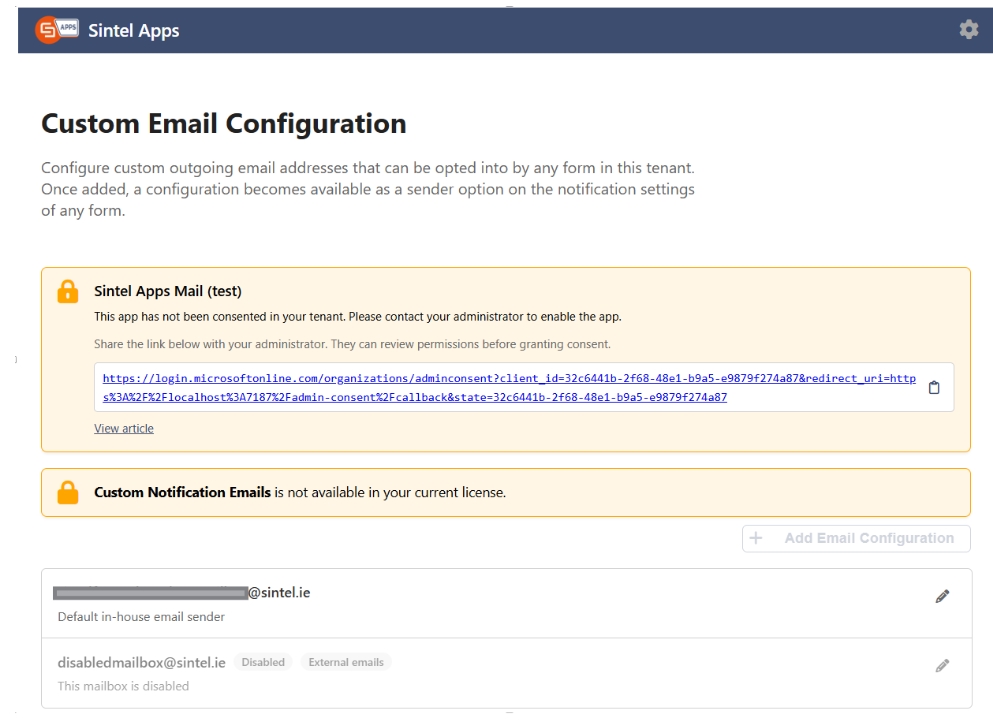This screenshot has height=721, width=993.
Task: Select the Disabled badge on disabledmailbox row
Action: point(263,662)
